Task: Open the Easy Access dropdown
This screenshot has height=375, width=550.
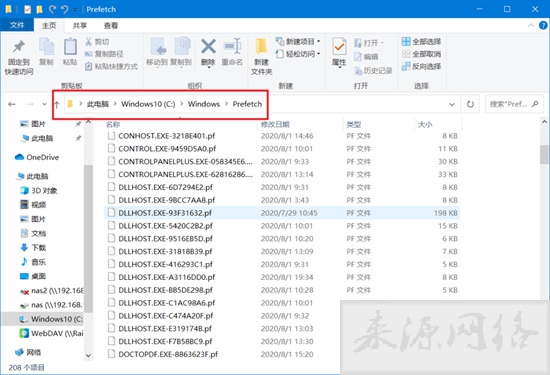Action: [318, 54]
